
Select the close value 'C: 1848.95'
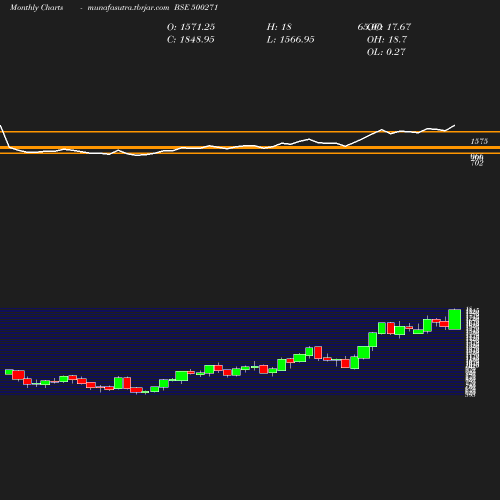point(191,39)
